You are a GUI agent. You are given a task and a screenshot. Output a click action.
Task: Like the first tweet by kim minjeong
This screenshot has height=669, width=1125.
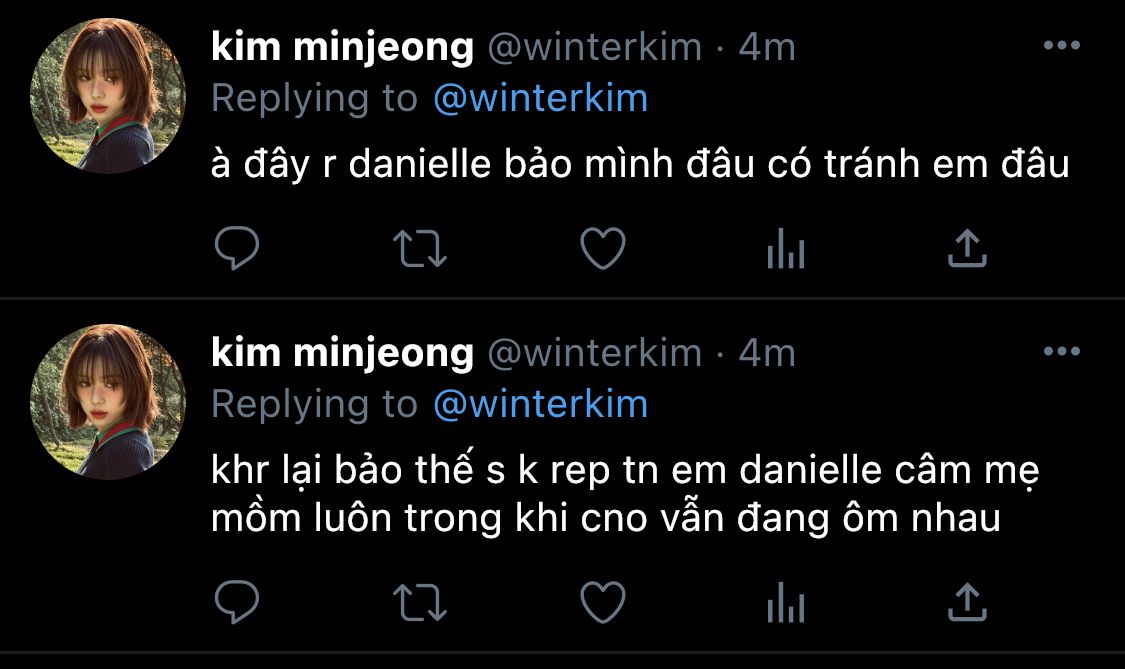point(603,248)
